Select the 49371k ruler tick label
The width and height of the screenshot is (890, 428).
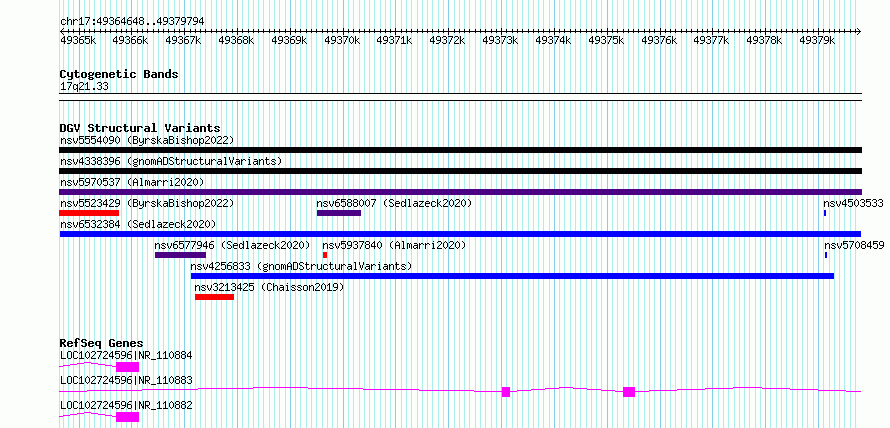[x=394, y=40]
